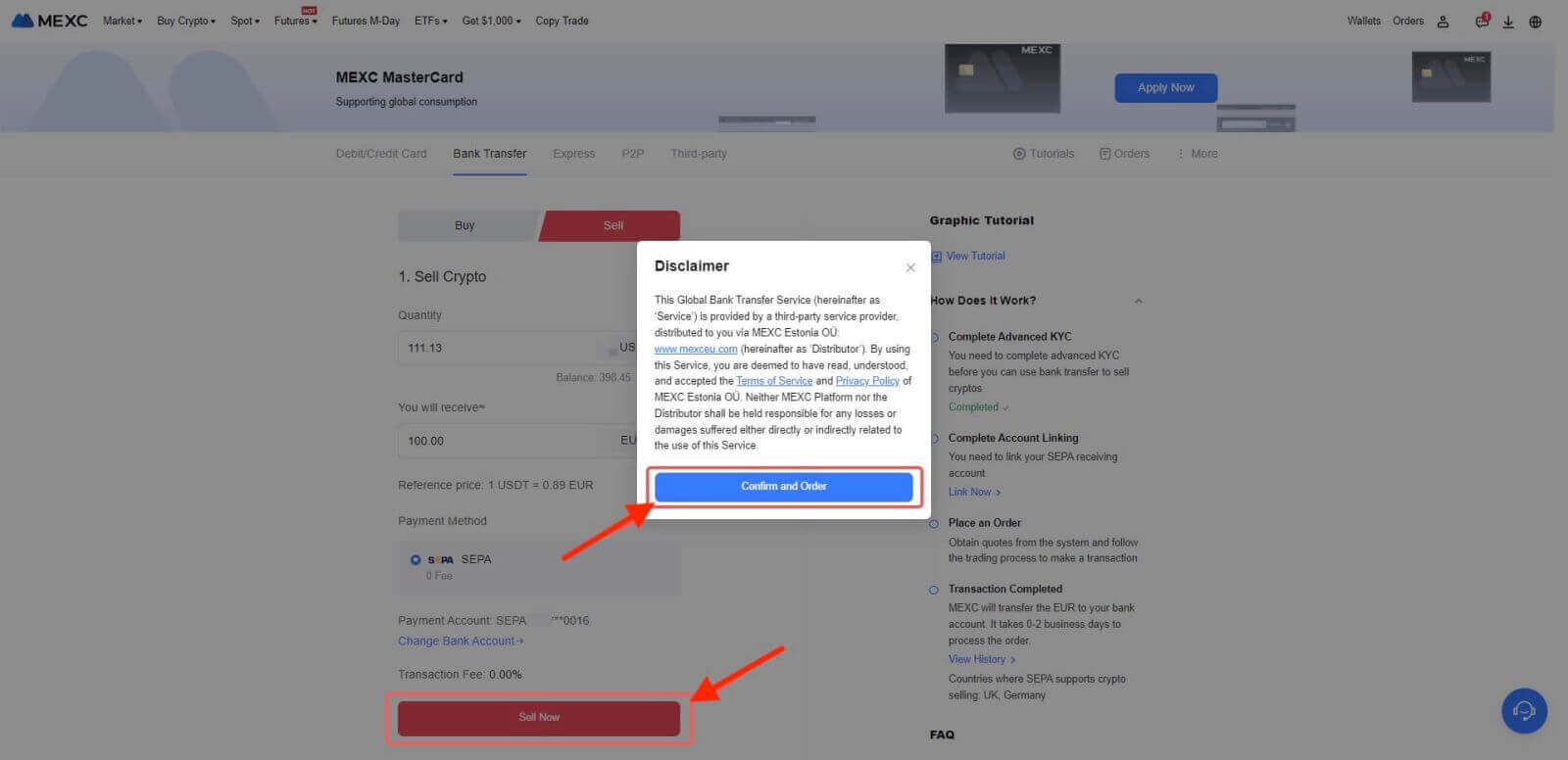Click the Reference price text

coord(495,485)
